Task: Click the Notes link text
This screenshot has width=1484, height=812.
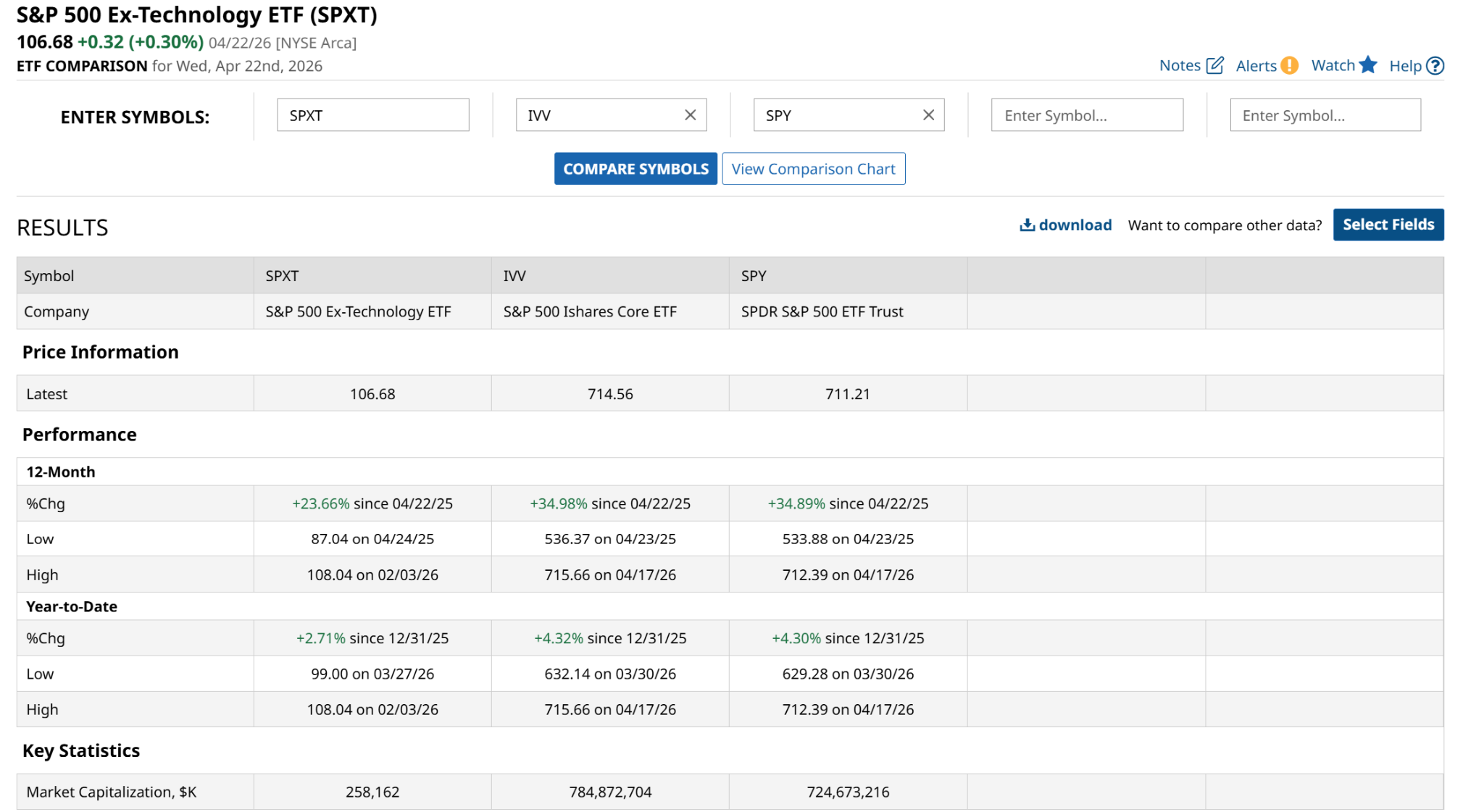Action: (x=1180, y=66)
